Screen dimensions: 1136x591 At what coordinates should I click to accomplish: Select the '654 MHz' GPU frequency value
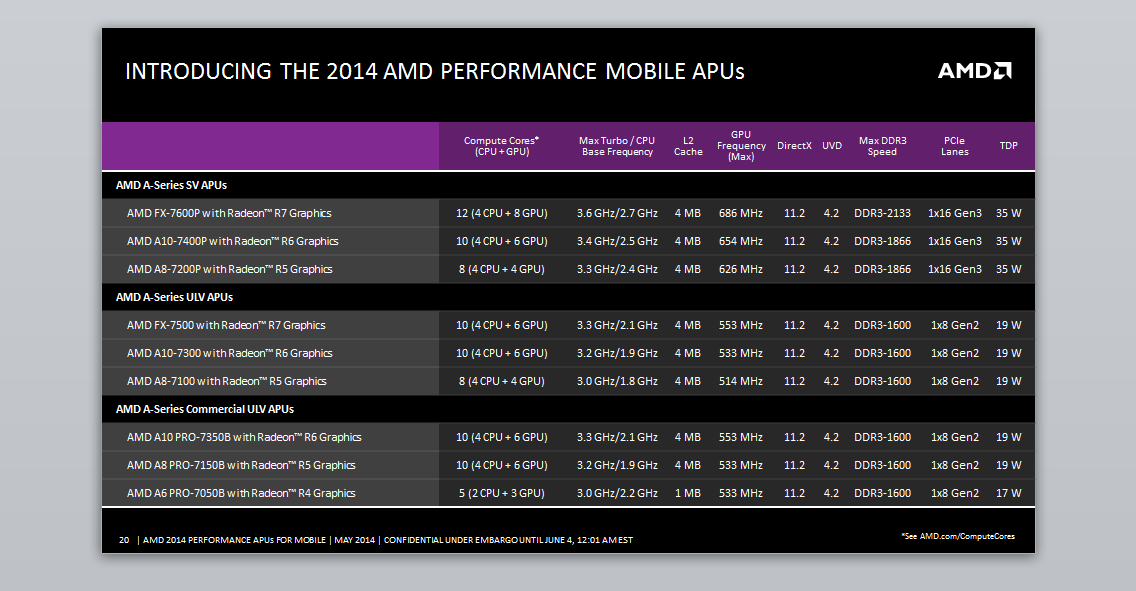740,241
